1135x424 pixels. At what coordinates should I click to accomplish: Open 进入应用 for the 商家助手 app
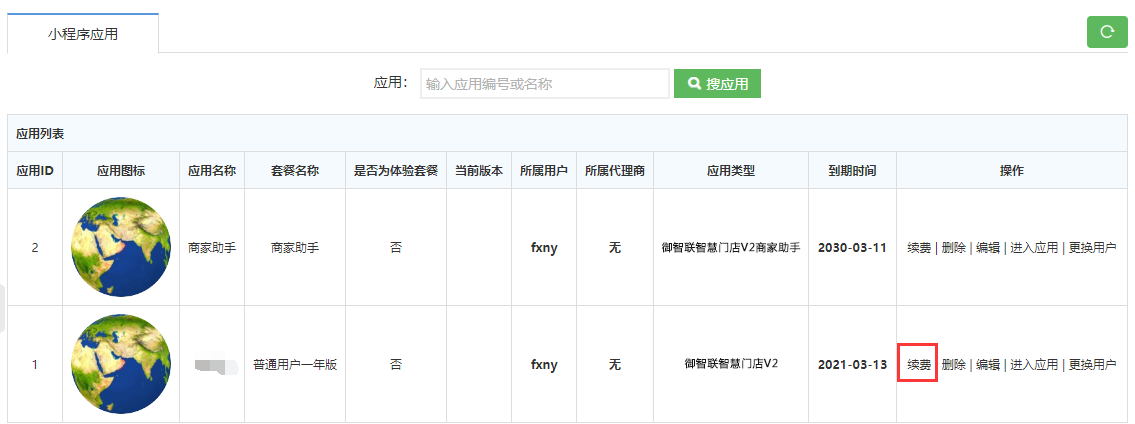1034,248
